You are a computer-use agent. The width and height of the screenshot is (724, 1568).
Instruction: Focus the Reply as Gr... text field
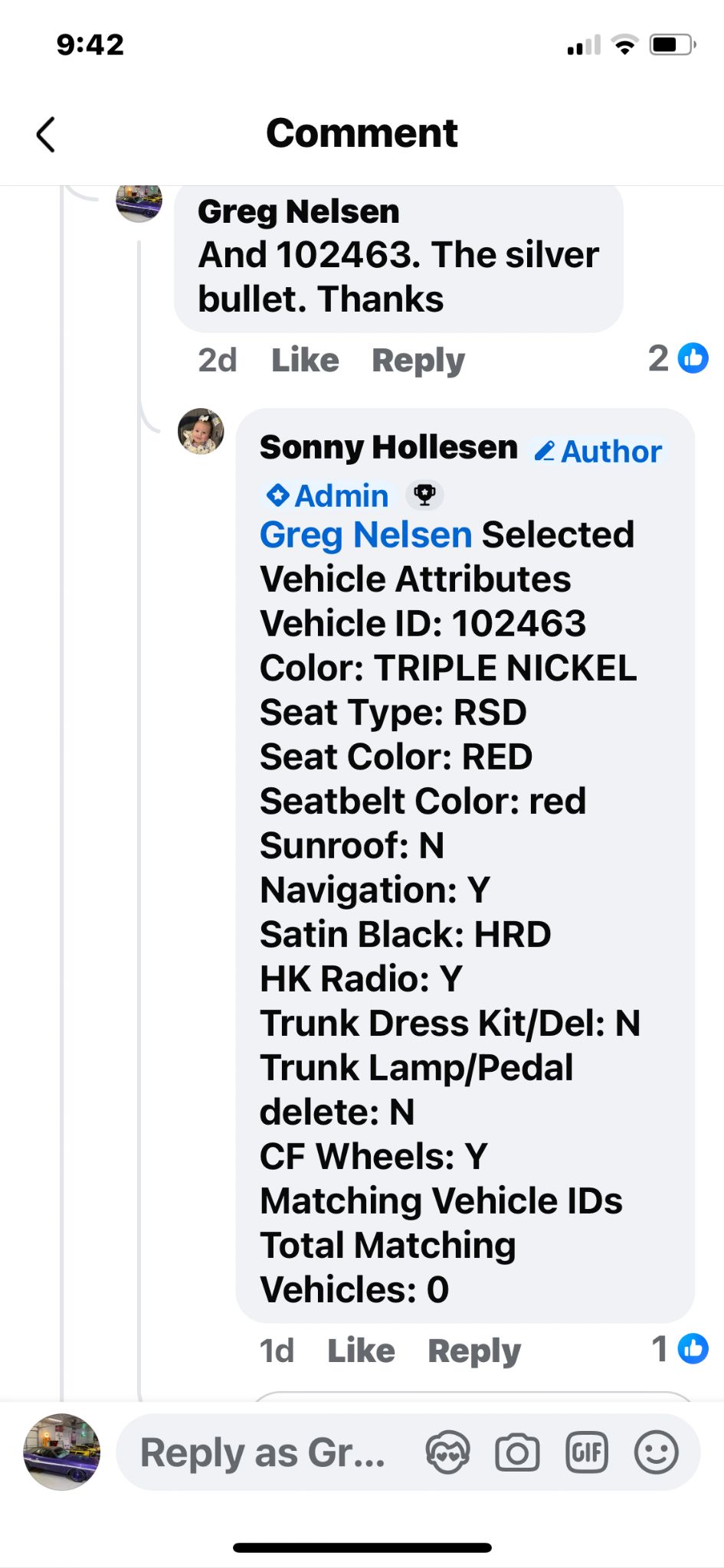264,1452
